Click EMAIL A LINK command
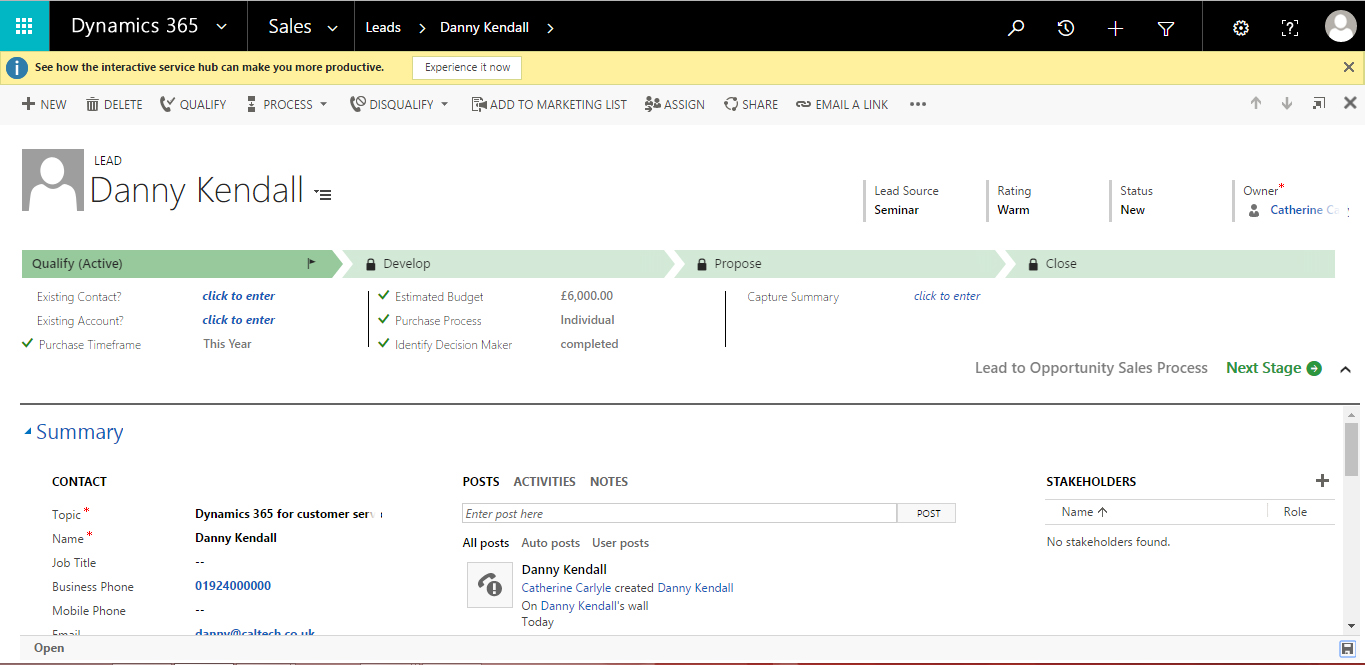 coord(842,104)
